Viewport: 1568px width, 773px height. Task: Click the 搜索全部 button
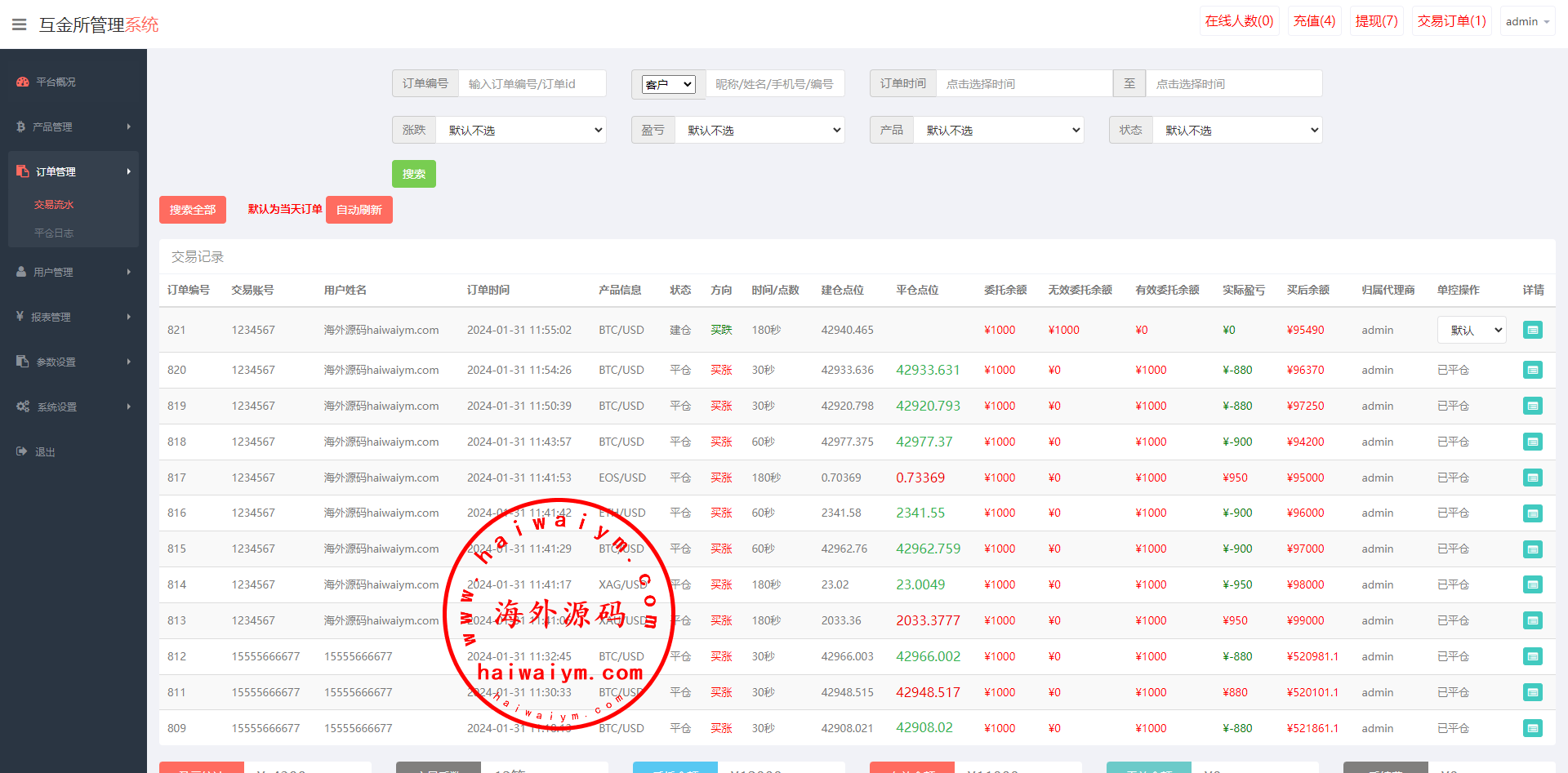click(x=192, y=210)
